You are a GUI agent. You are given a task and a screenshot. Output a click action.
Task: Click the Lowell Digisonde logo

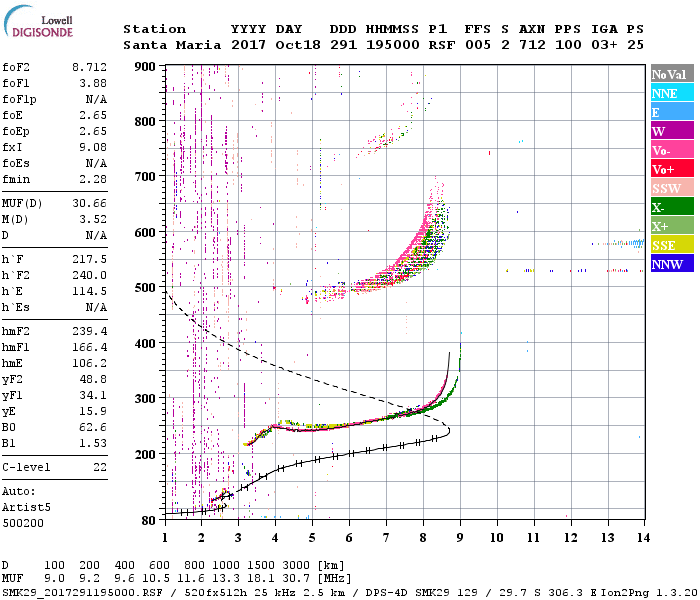tap(38, 22)
